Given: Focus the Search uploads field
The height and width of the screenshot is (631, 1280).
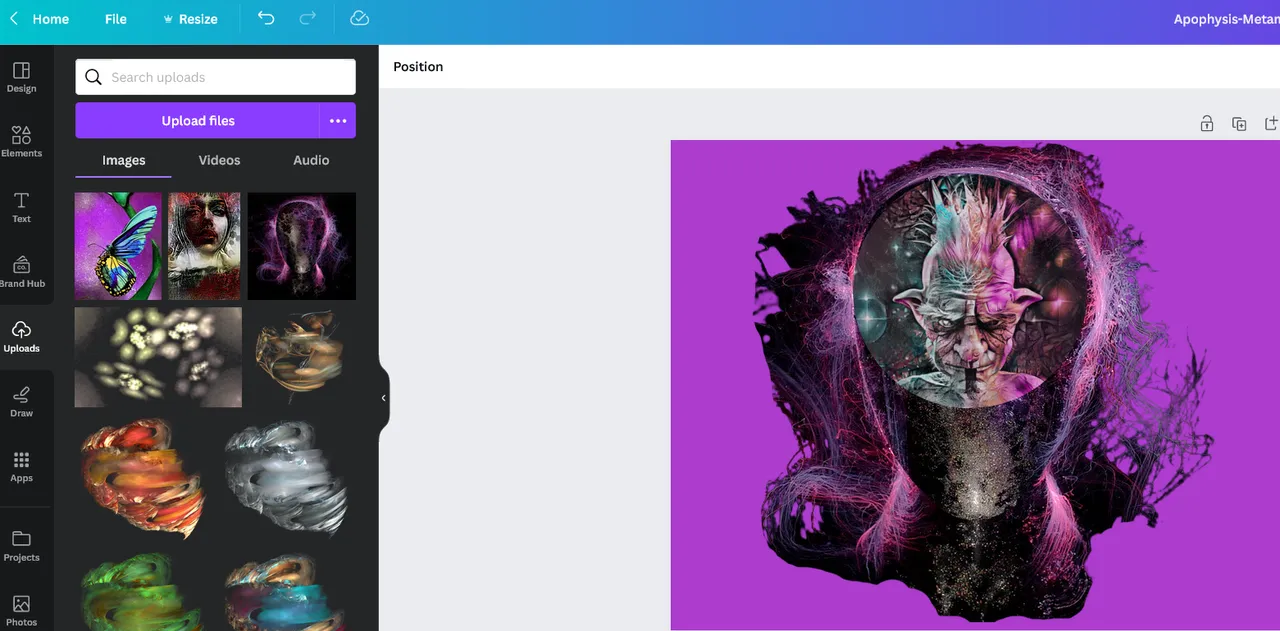Looking at the screenshot, I should click(215, 77).
